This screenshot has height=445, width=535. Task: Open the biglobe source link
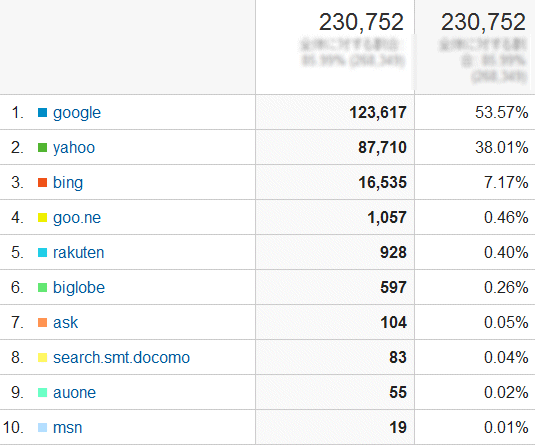[x=79, y=287]
